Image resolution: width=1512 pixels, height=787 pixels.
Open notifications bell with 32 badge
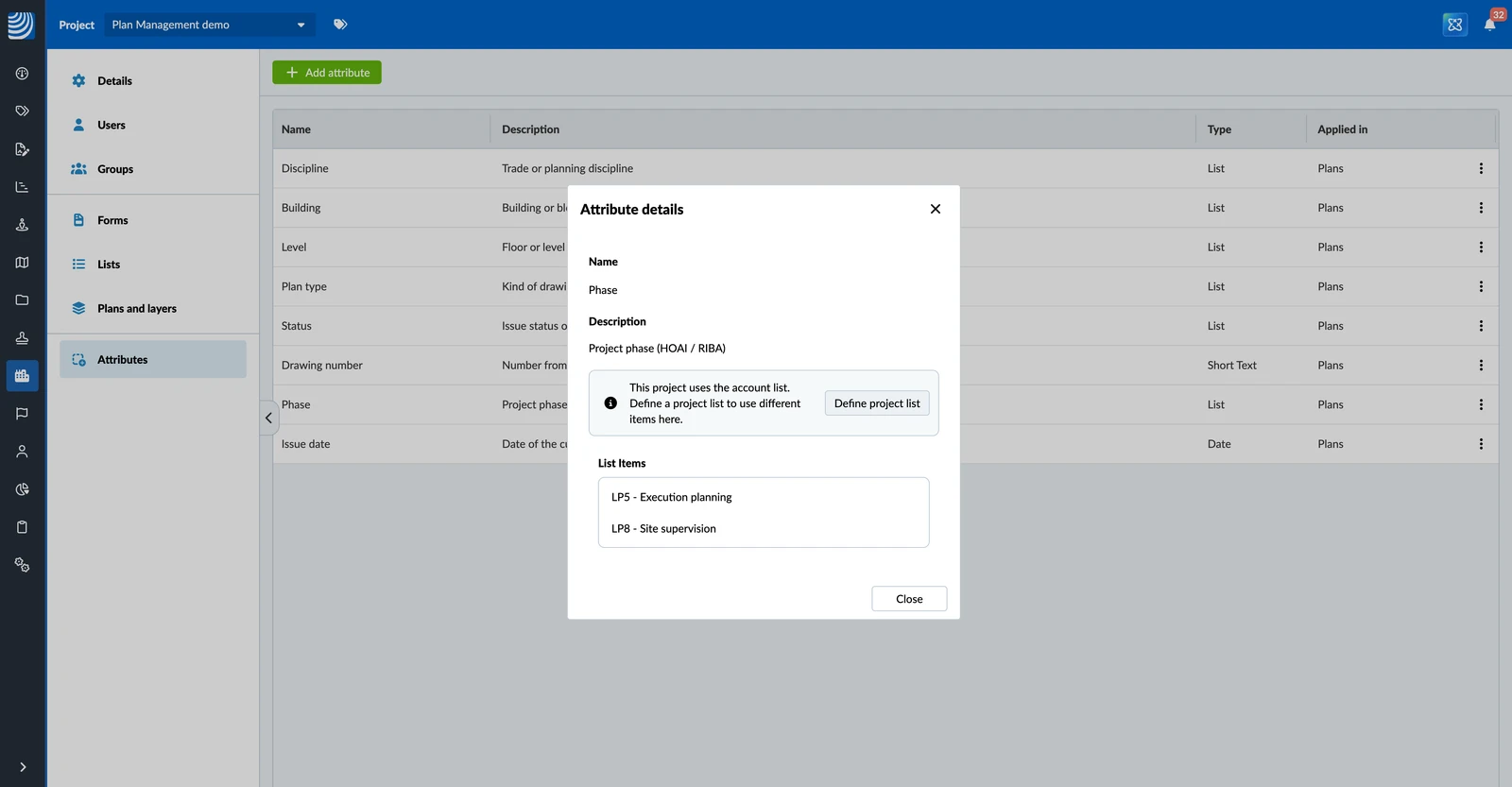1490,25
